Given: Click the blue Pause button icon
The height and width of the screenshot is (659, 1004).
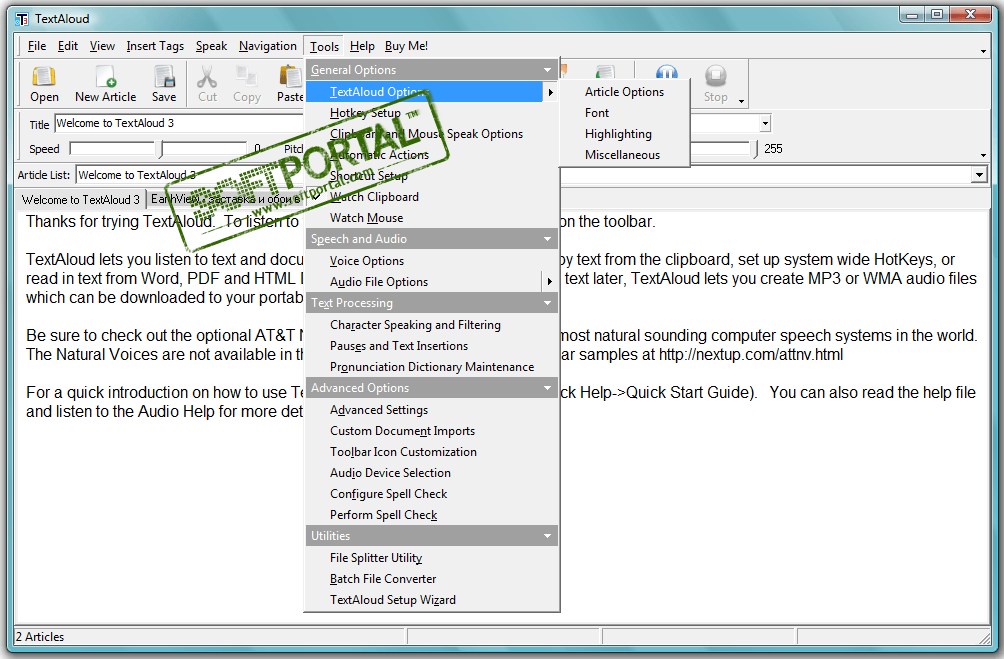Looking at the screenshot, I should pyautogui.click(x=667, y=72).
